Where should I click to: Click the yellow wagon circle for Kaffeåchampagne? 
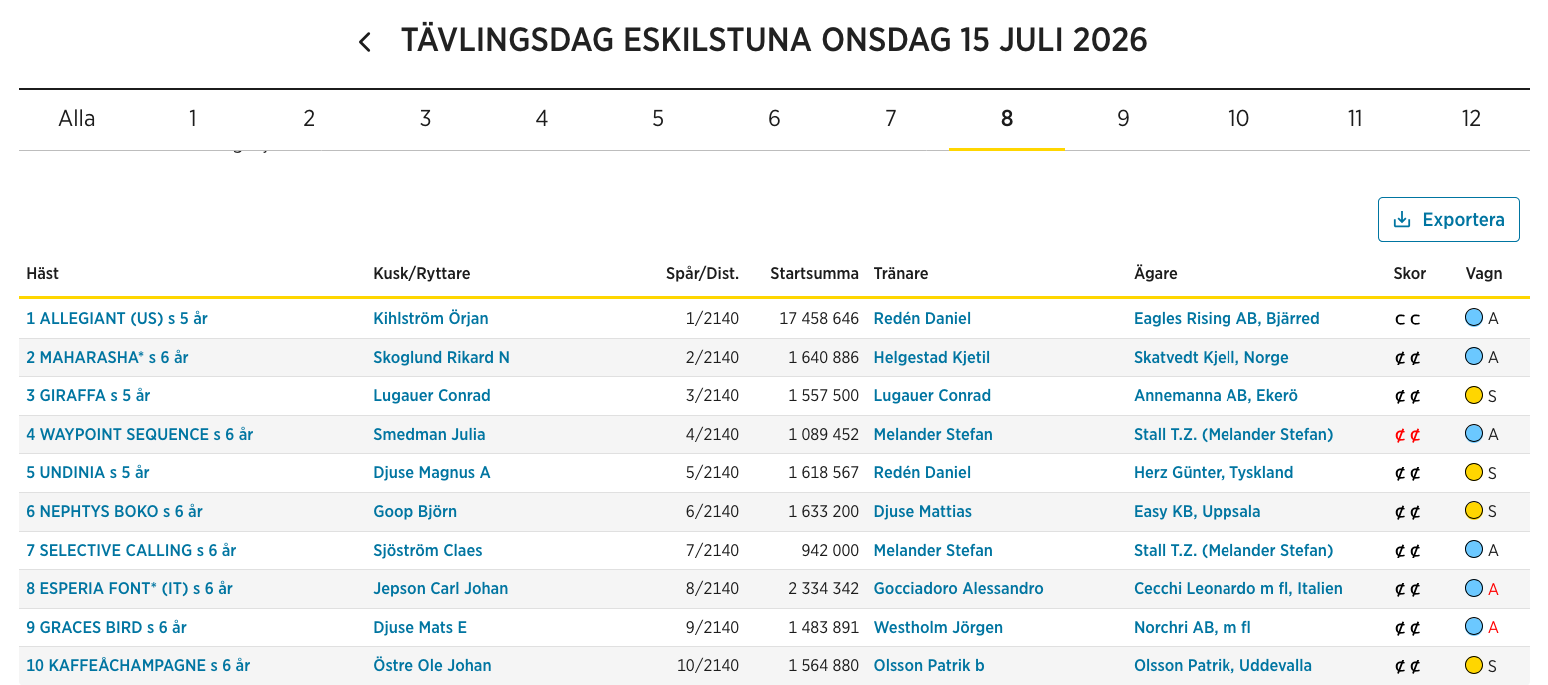point(1473,665)
